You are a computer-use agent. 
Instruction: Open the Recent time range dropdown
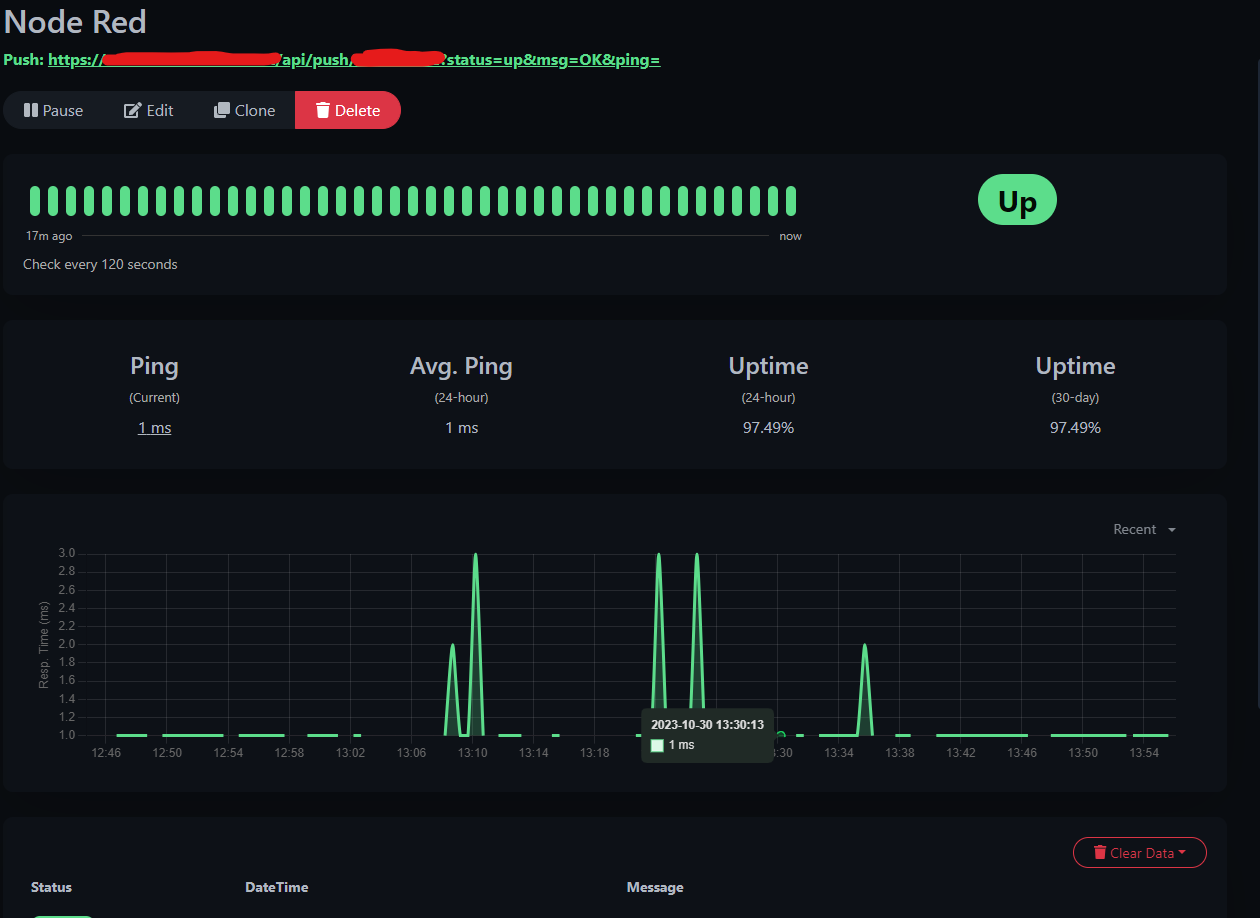(x=1143, y=529)
